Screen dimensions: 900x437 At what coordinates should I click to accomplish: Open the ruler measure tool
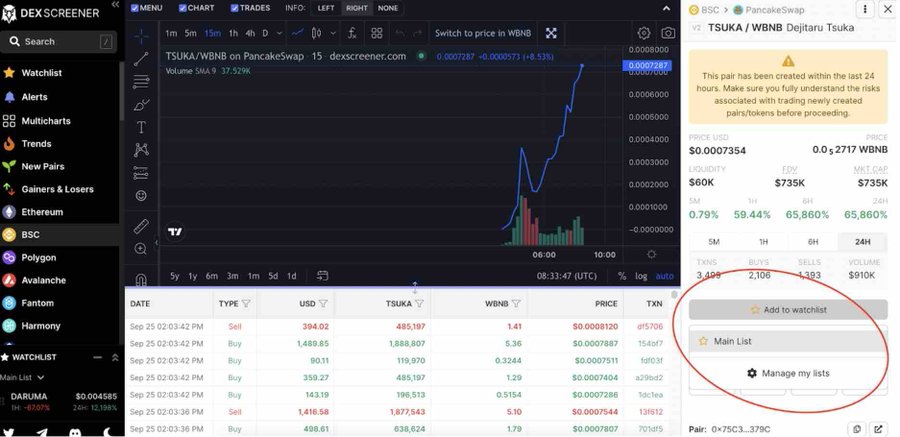(x=141, y=226)
